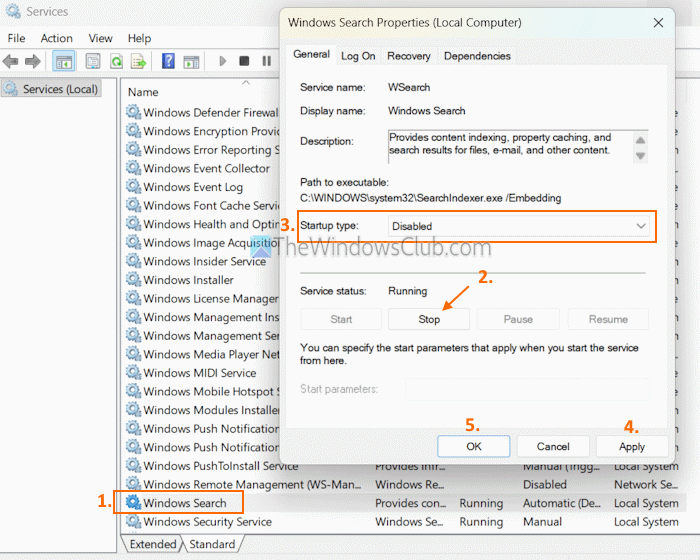Click description scroll down arrow
Image resolution: width=700 pixels, height=560 pixels.
tap(640, 156)
